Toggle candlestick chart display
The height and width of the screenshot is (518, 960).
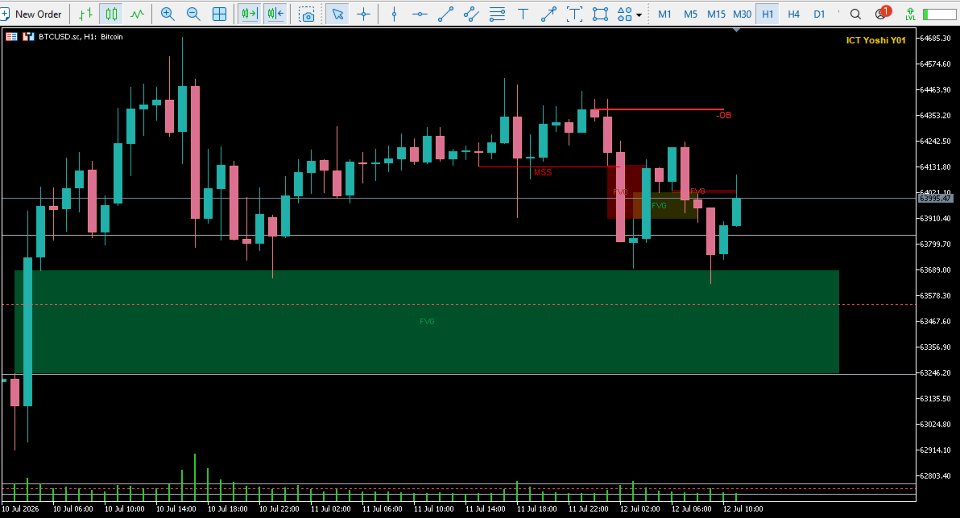coord(111,14)
